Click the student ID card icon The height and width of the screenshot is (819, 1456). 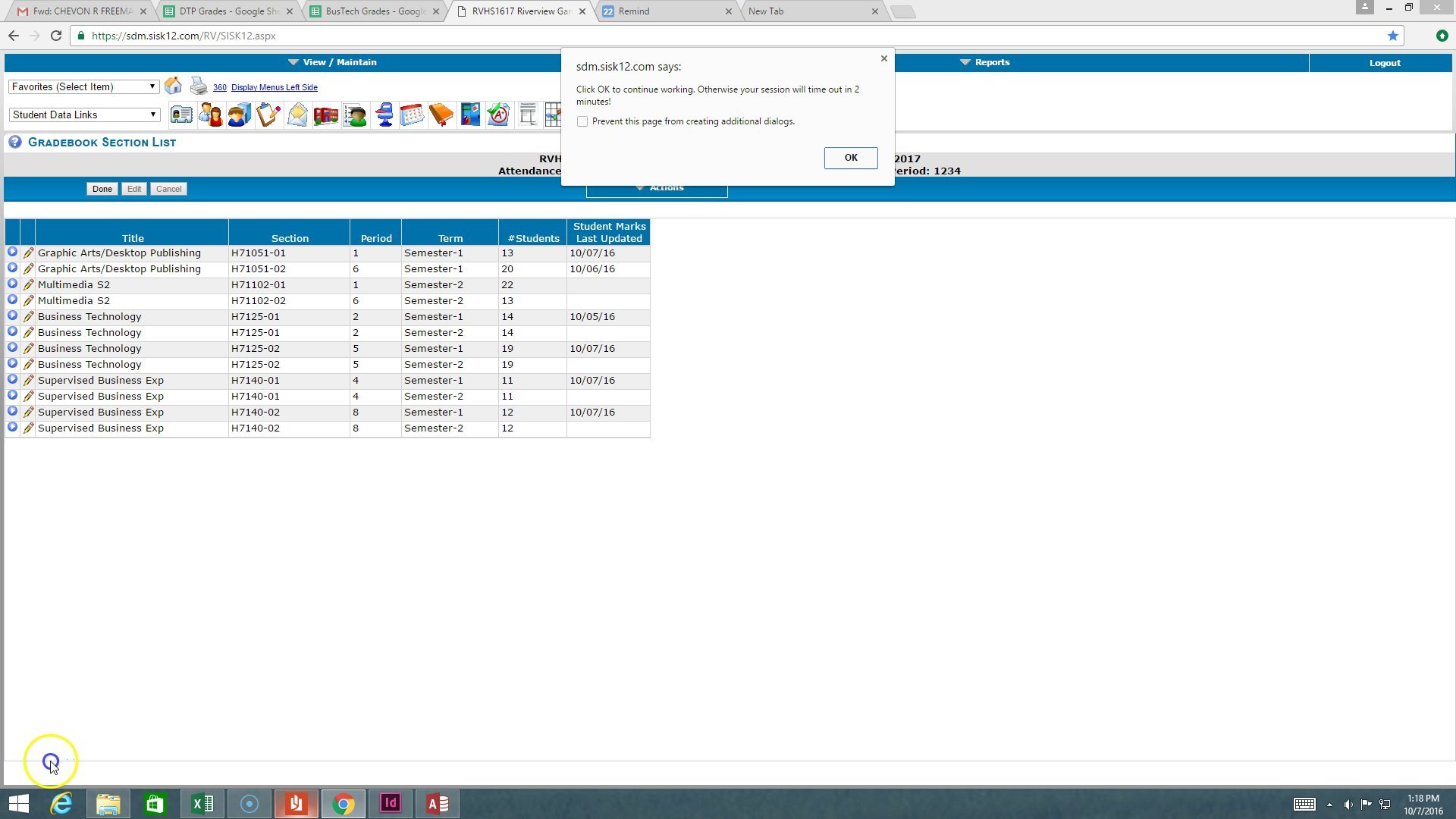click(181, 115)
